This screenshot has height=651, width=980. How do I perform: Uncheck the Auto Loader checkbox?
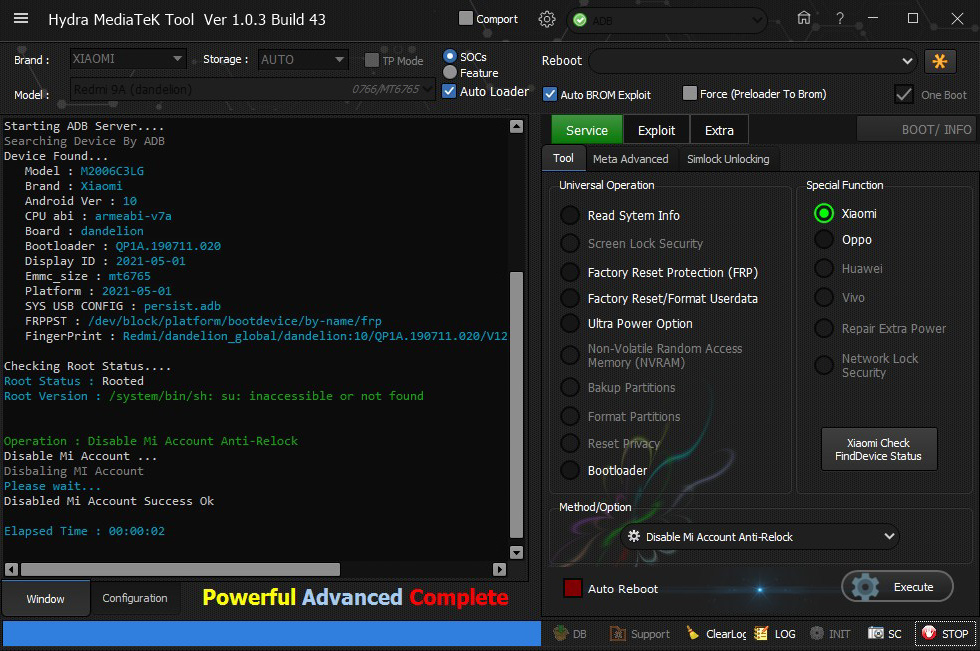[x=450, y=91]
